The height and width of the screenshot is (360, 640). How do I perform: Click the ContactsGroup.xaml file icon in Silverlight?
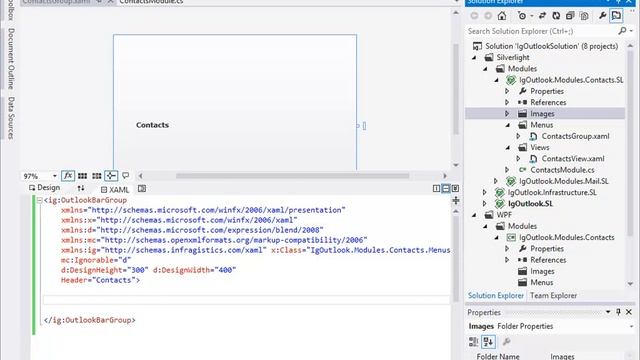[x=533, y=136]
